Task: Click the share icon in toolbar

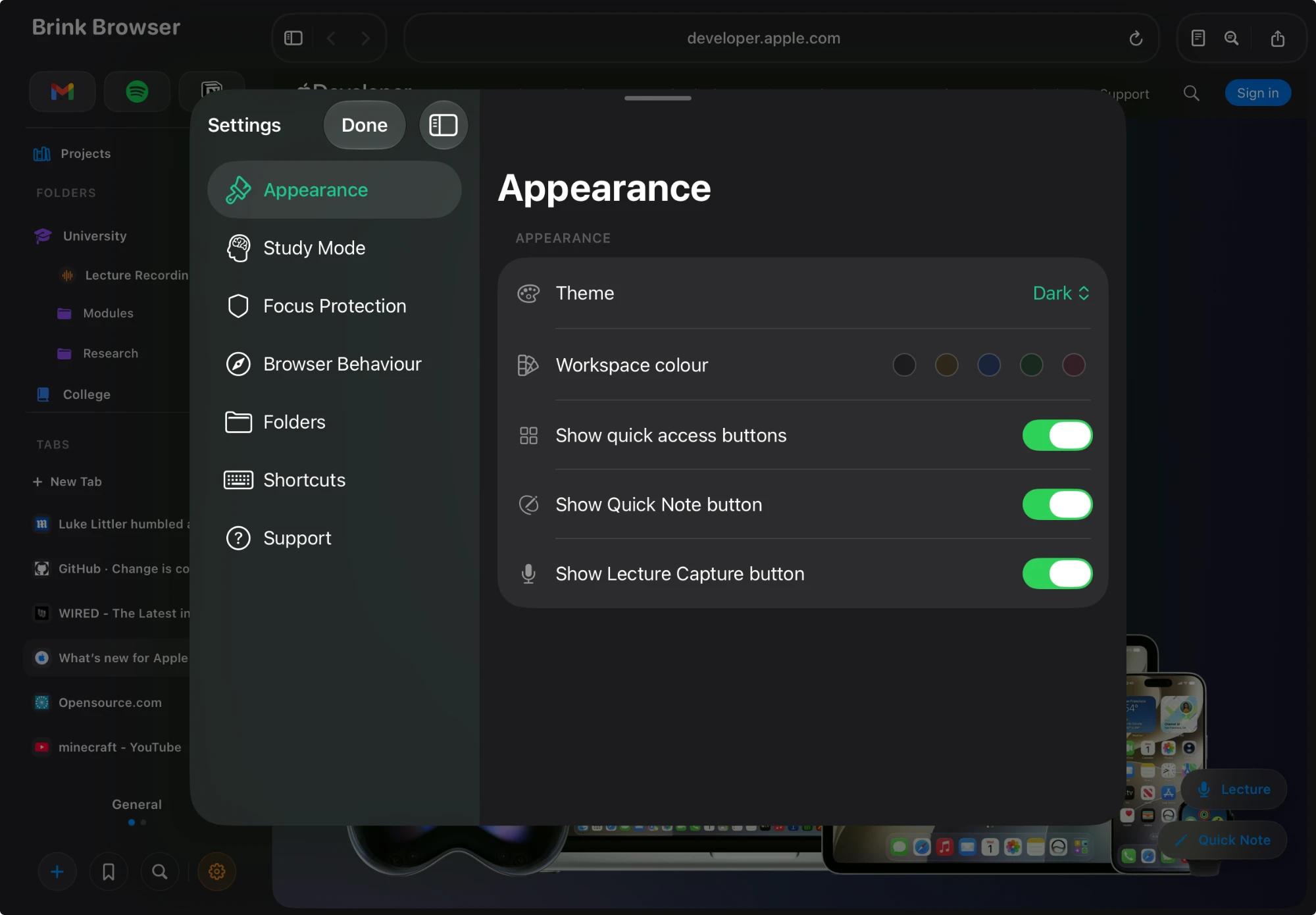Action: (1278, 38)
